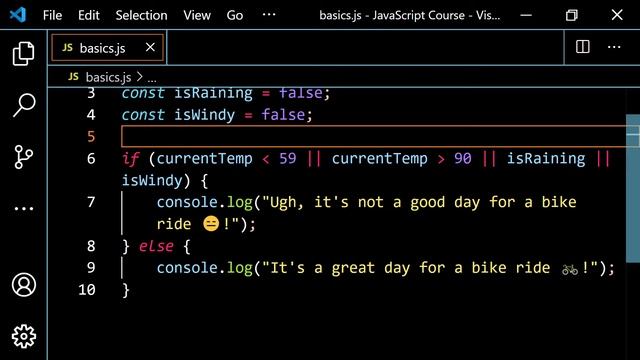Click the bicycle emoji in the string
Image resolution: width=640 pixels, height=360 pixels.
[570, 269]
